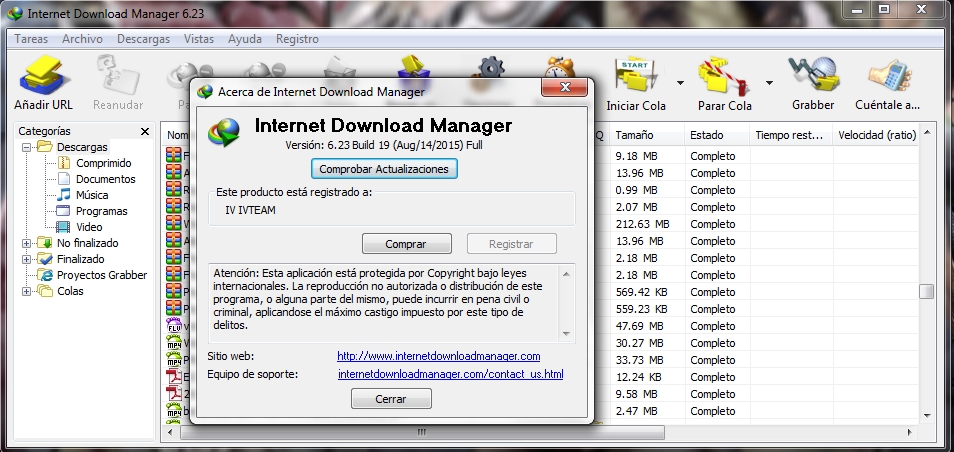Viewport: 954px width, 452px height.
Task: Select the Documentos category
Action: point(106,179)
